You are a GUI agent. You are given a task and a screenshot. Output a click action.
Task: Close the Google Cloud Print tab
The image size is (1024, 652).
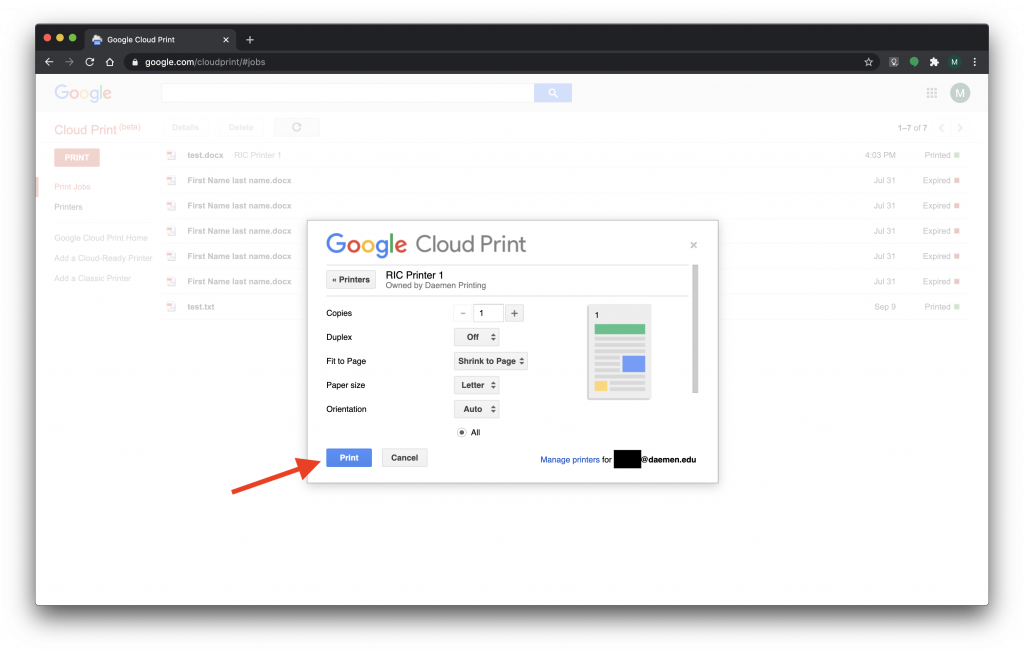(x=226, y=40)
